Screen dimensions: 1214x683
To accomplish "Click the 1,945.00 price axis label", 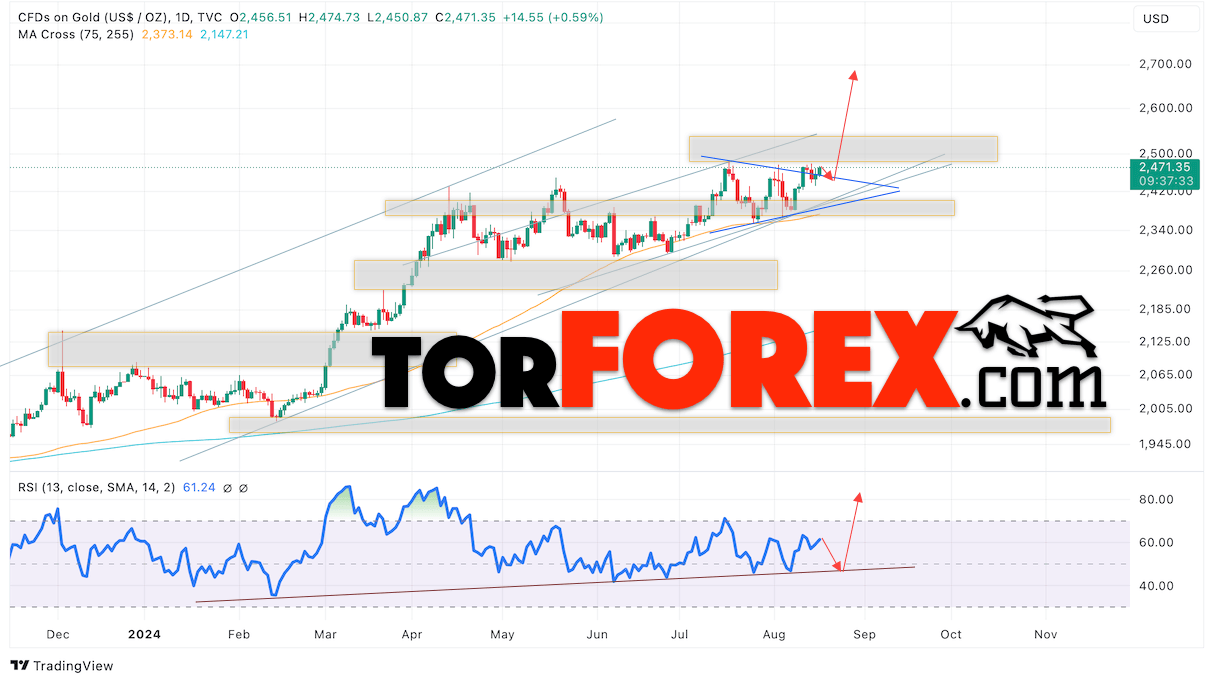I will [1166, 444].
